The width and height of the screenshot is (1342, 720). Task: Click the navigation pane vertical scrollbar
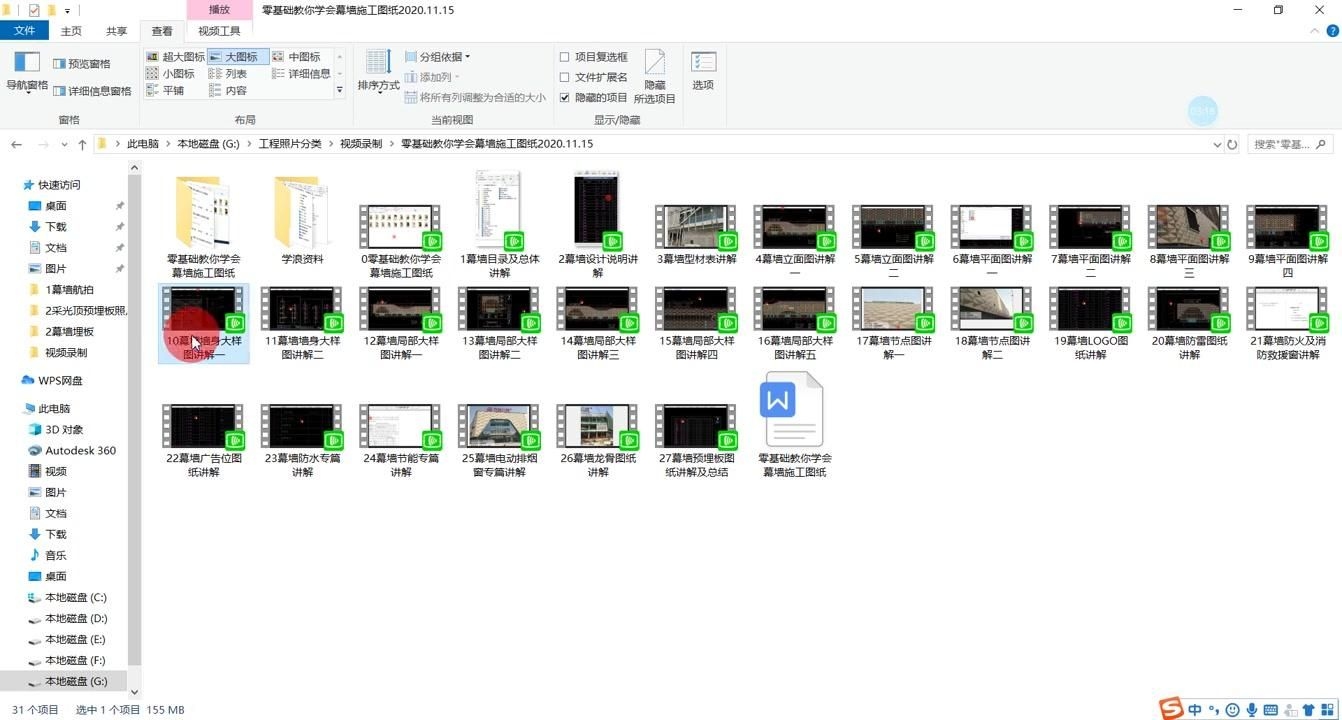tap(135, 420)
